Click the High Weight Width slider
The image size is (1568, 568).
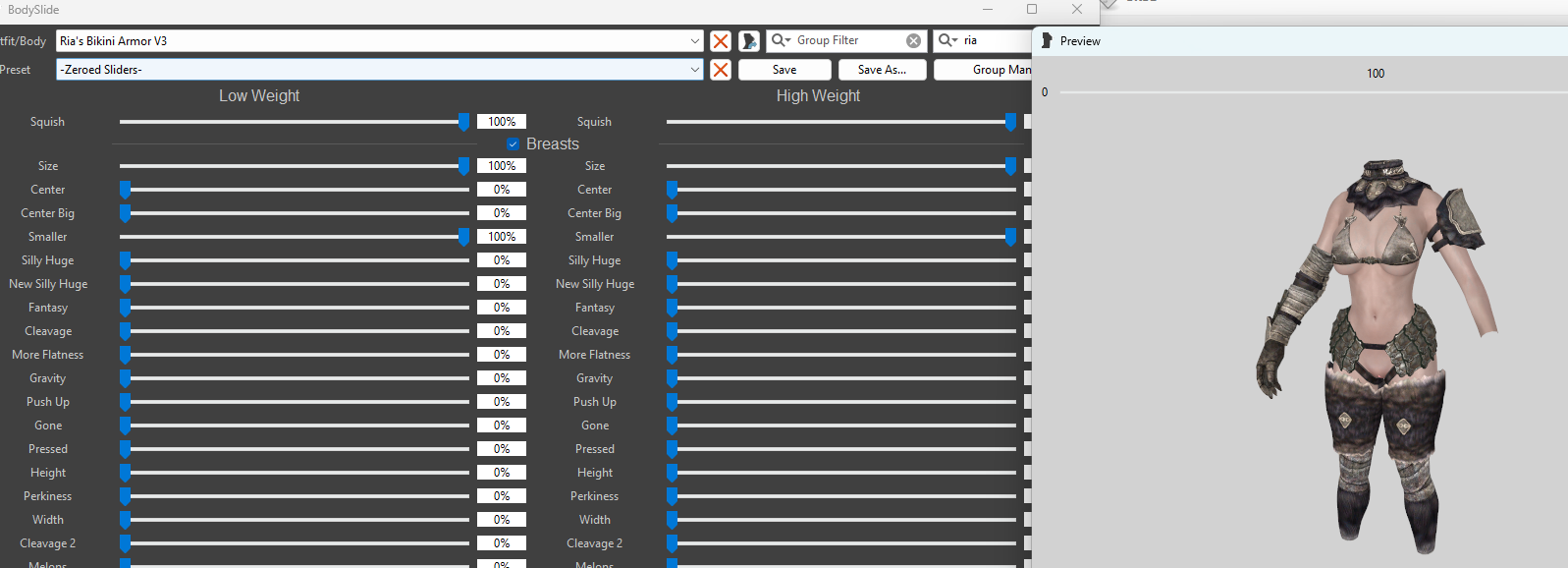click(841, 520)
